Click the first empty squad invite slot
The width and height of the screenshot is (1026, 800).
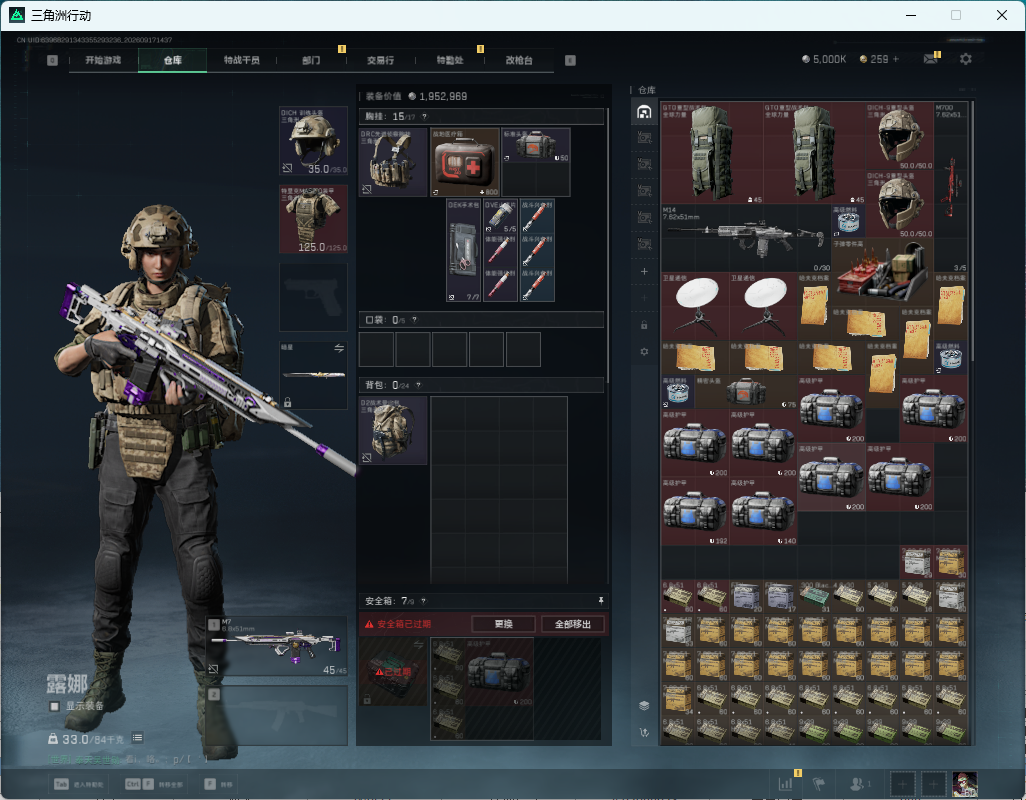(x=902, y=784)
